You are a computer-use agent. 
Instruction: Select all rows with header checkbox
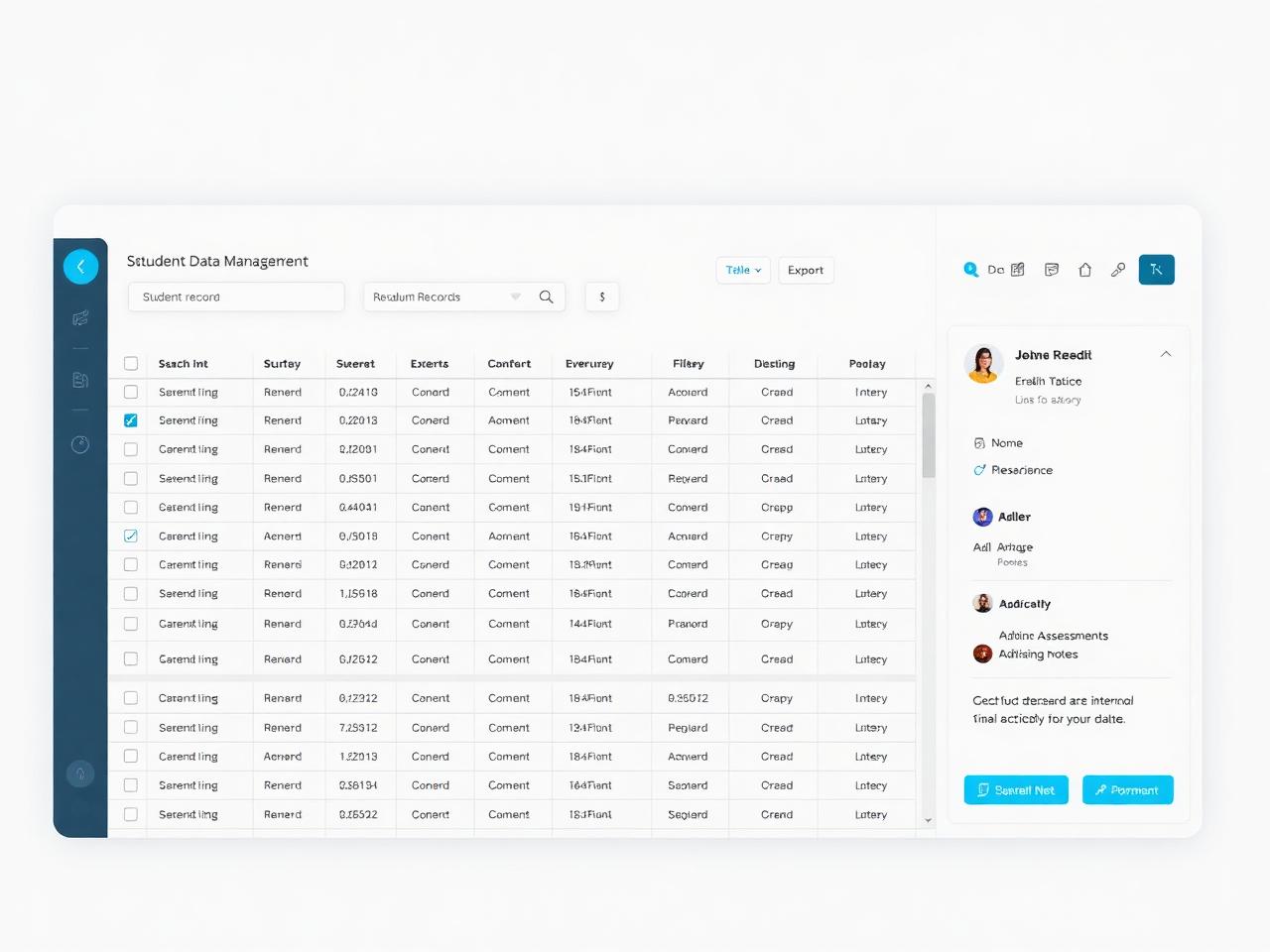130,364
